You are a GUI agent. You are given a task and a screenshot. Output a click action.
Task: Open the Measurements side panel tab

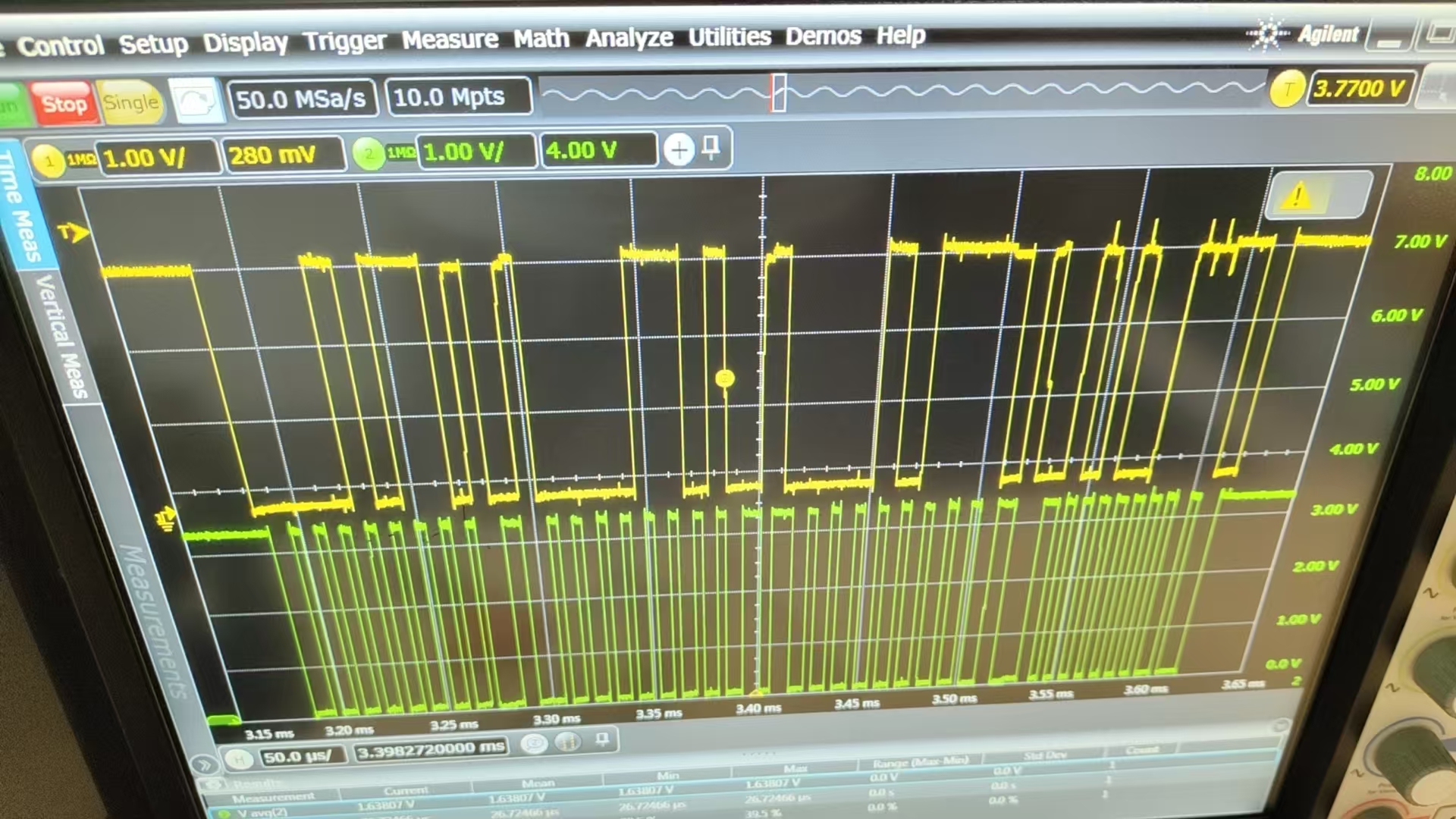point(154,620)
